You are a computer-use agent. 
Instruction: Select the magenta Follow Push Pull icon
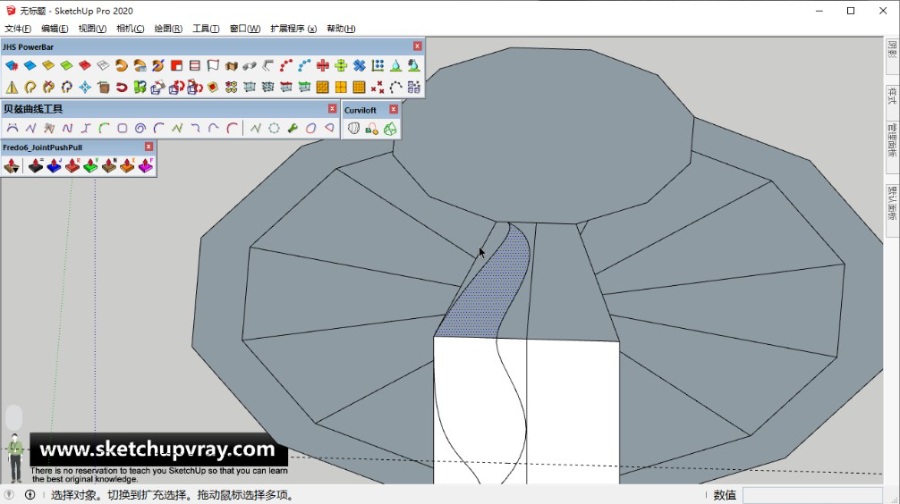pyautogui.click(x=146, y=166)
